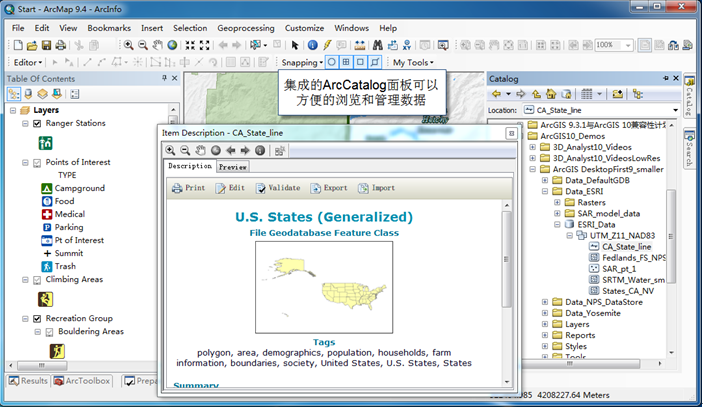
Task: Select States_CA_NV in the Catalog tree
Action: 626,291
